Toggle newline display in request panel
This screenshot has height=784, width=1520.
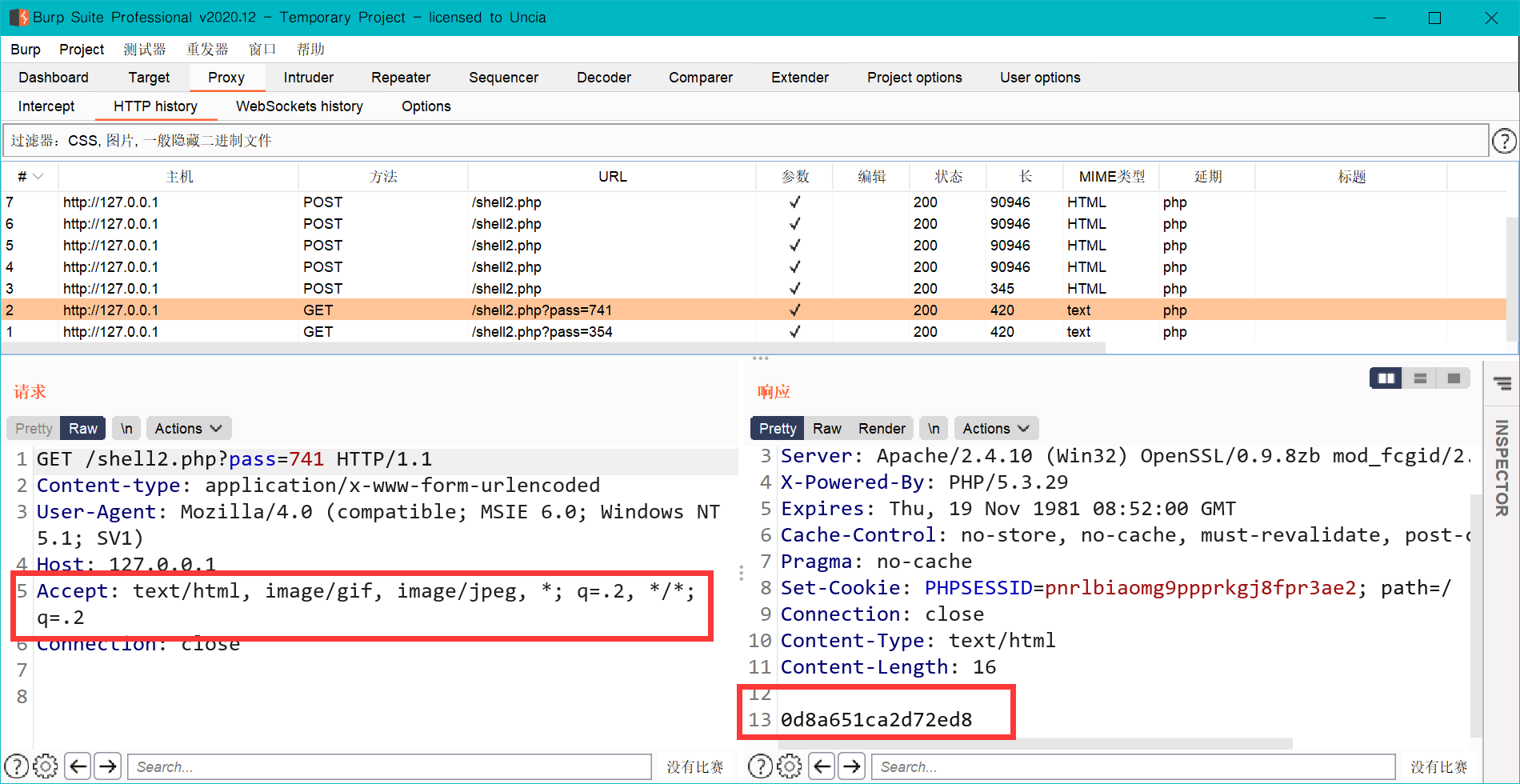(126, 429)
